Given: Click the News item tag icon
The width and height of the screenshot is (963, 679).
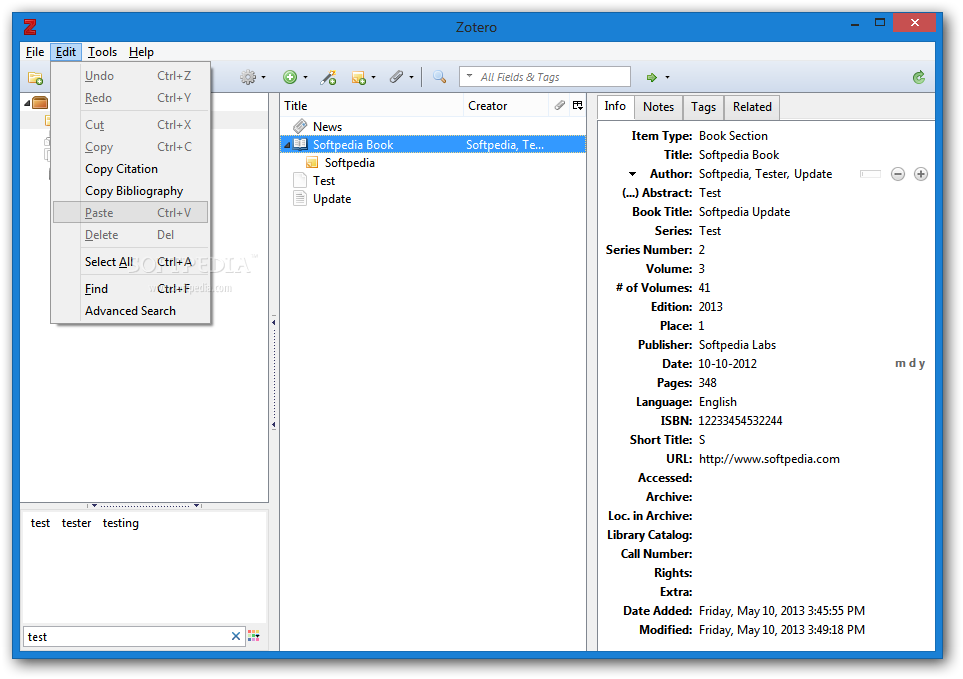Looking at the screenshot, I should [300, 126].
